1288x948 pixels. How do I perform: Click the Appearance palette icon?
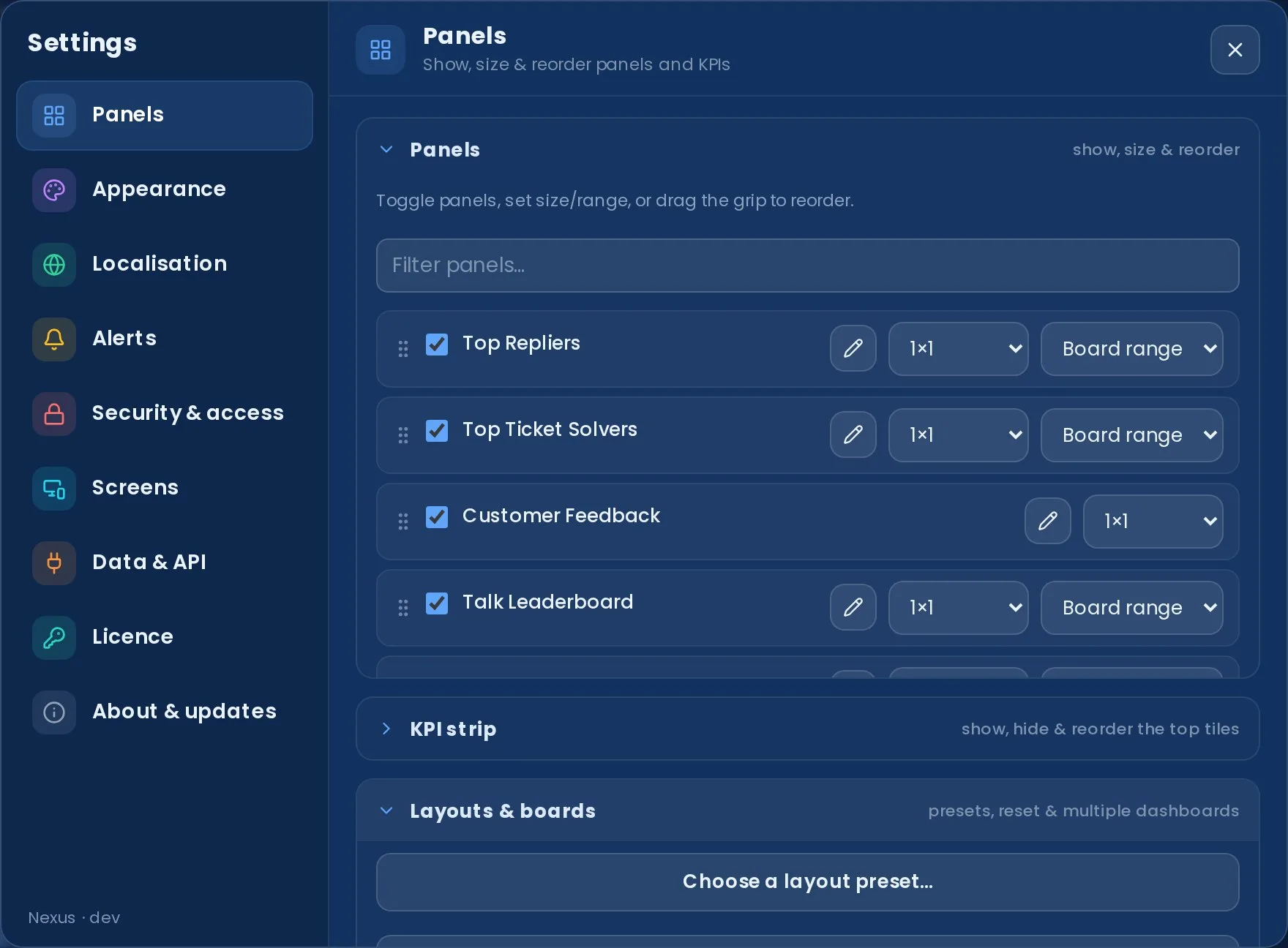(54, 190)
